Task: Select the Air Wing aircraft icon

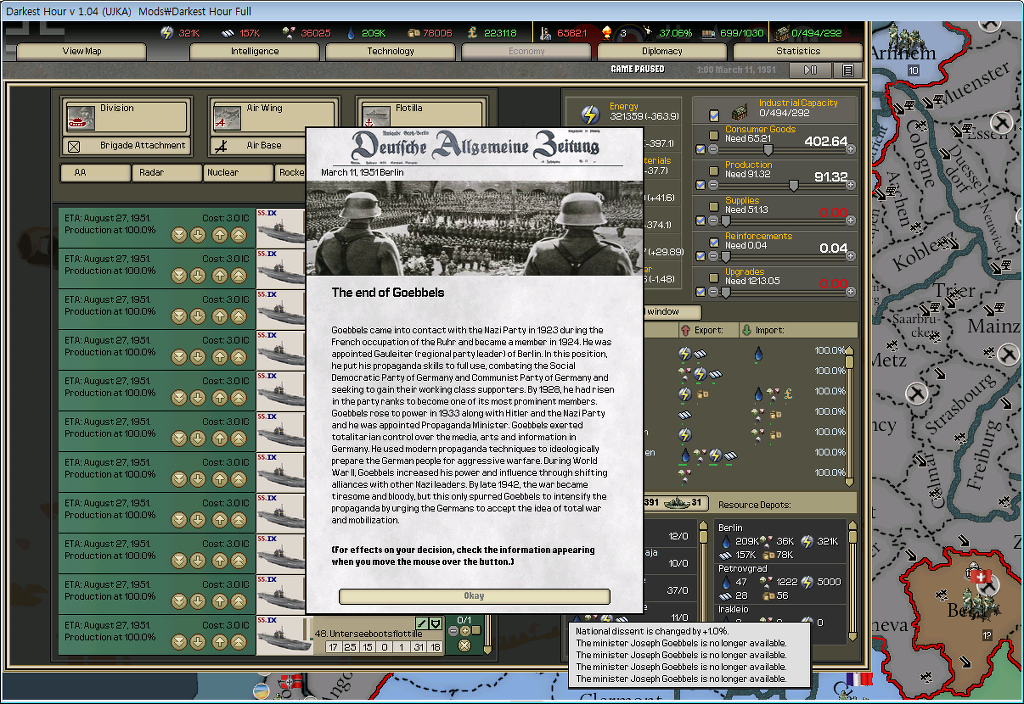Action: (x=229, y=116)
